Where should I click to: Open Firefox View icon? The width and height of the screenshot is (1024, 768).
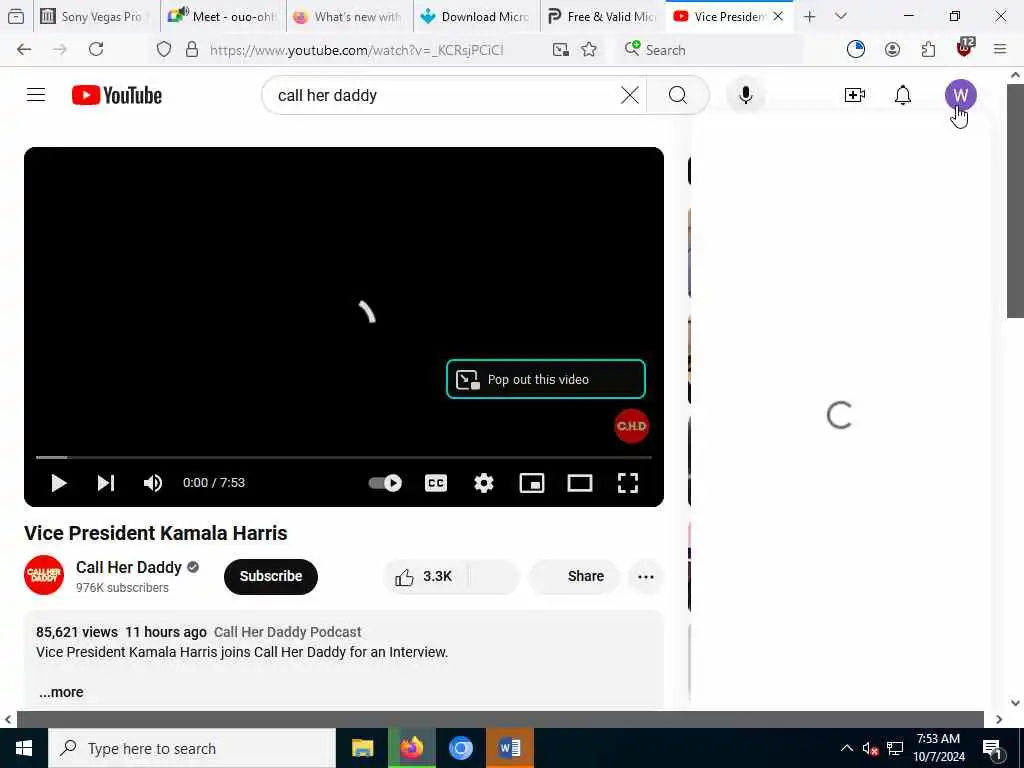click(16, 16)
